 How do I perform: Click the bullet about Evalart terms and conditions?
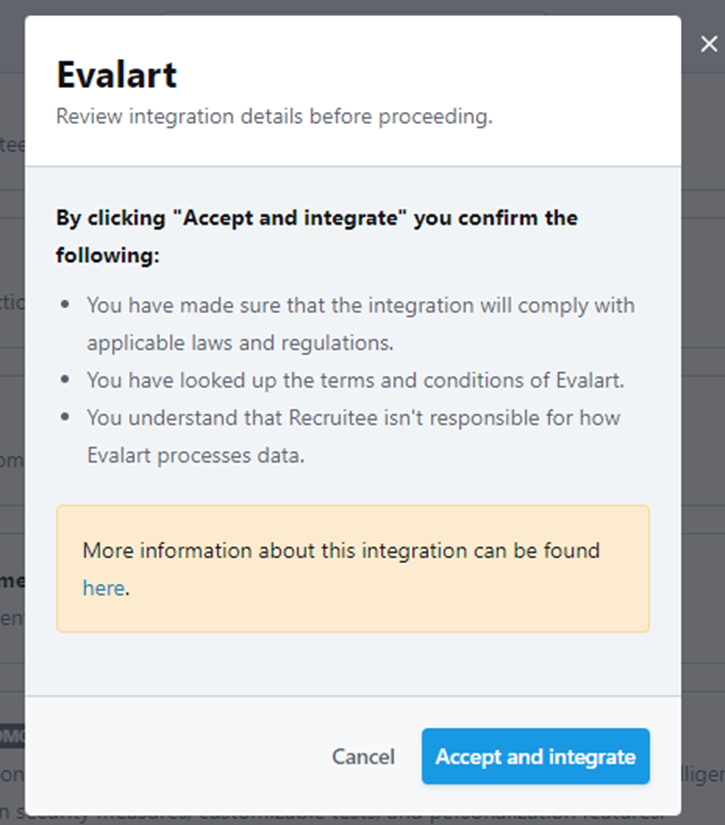click(x=355, y=380)
